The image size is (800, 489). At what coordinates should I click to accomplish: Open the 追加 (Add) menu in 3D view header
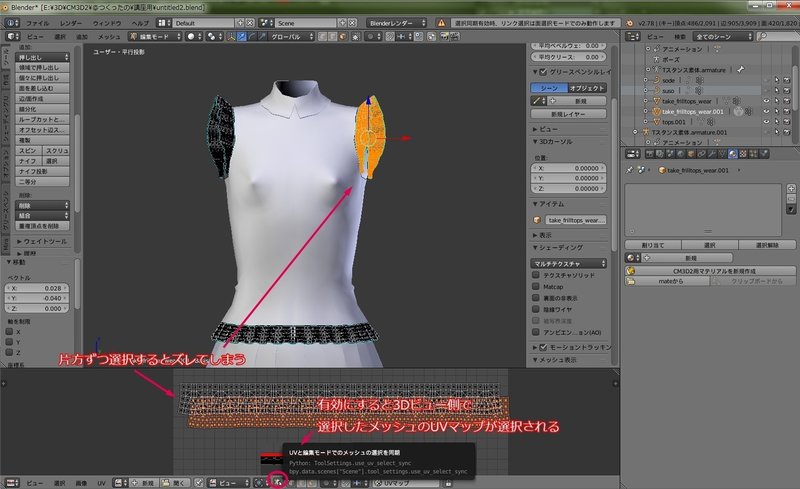(x=82, y=37)
